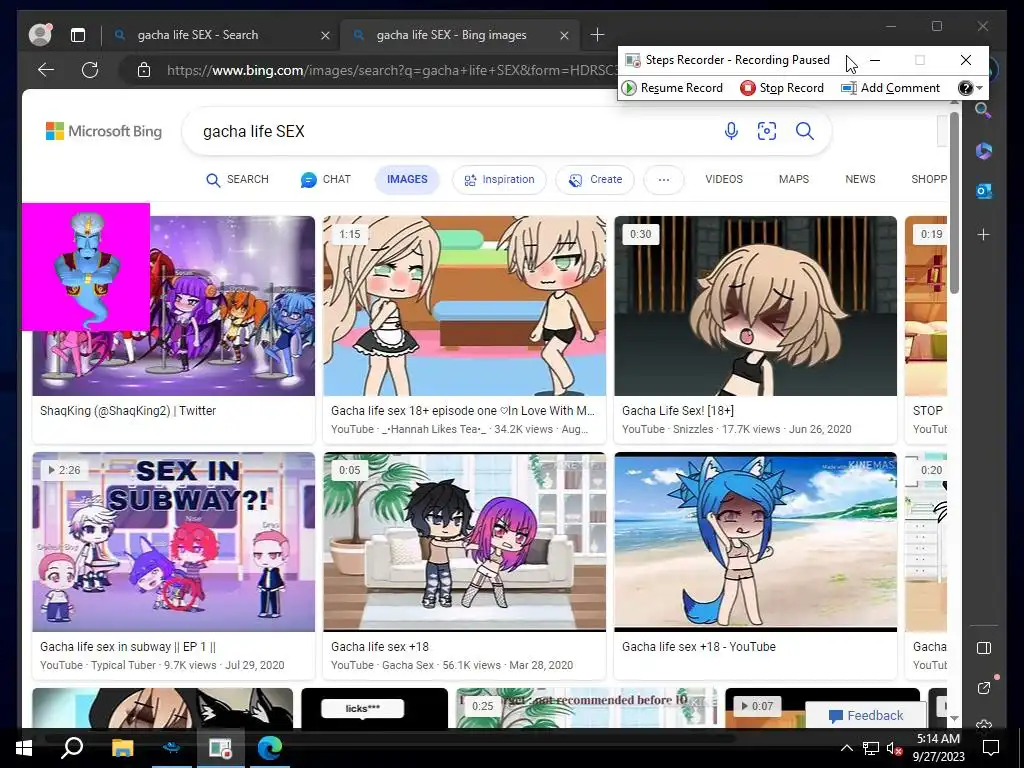Switch to the SEARCH results tab

click(237, 180)
